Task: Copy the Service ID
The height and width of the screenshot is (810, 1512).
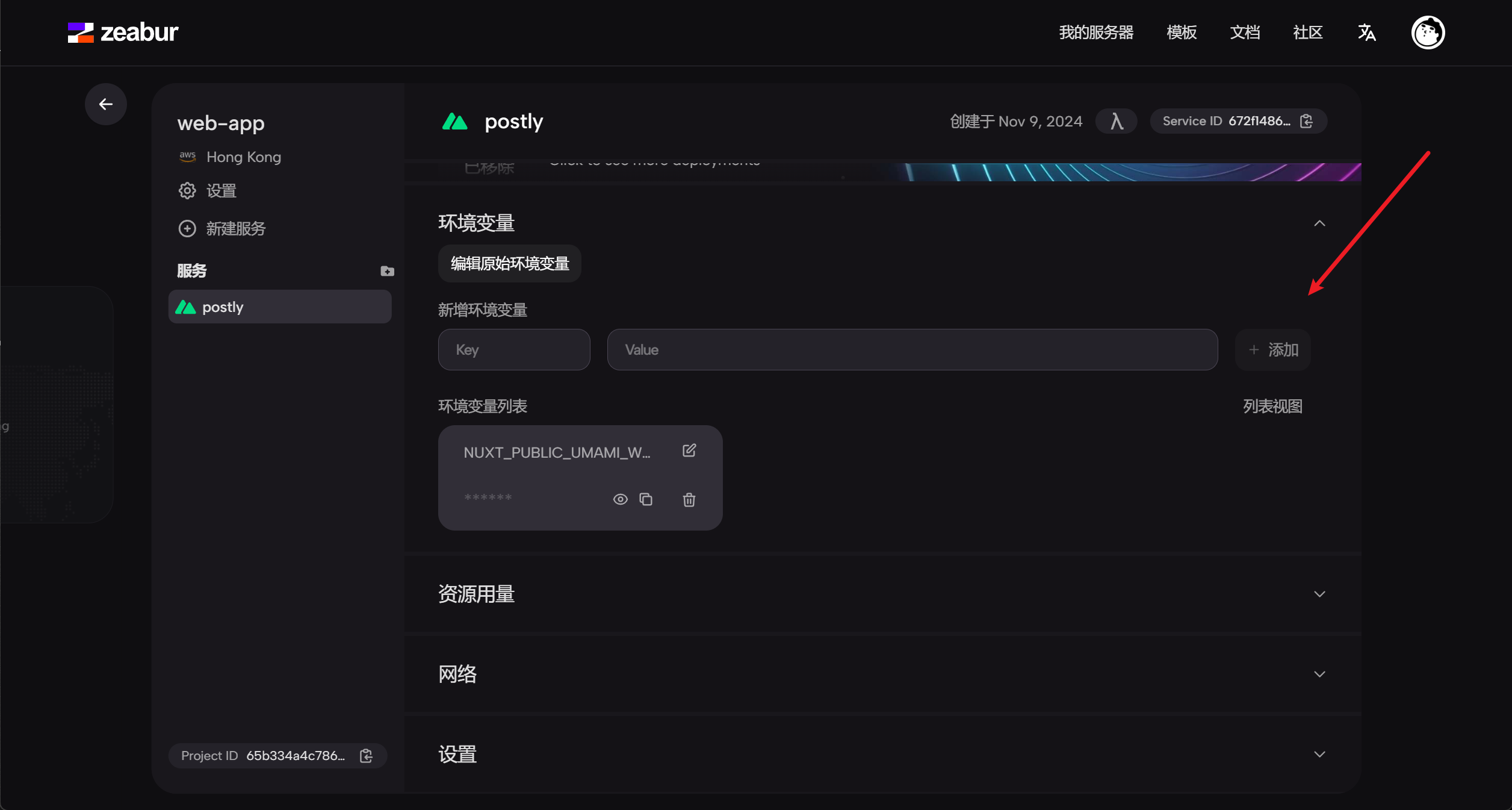Action: coord(1306,120)
